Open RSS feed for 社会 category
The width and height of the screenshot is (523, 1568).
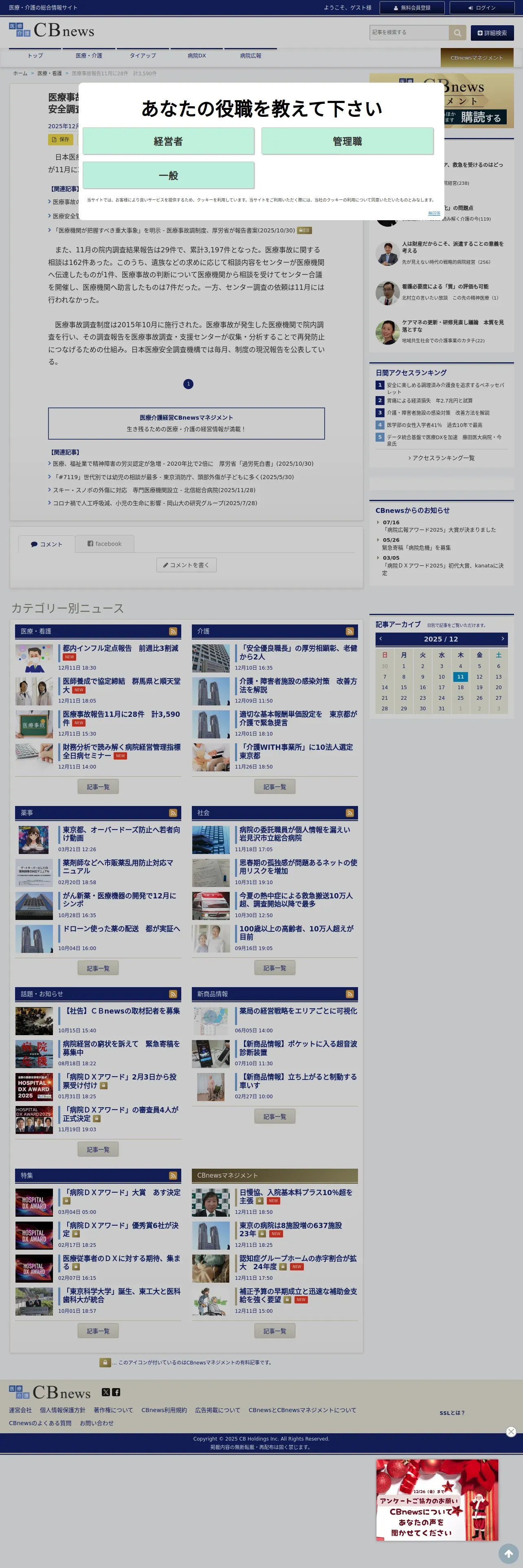(349, 812)
